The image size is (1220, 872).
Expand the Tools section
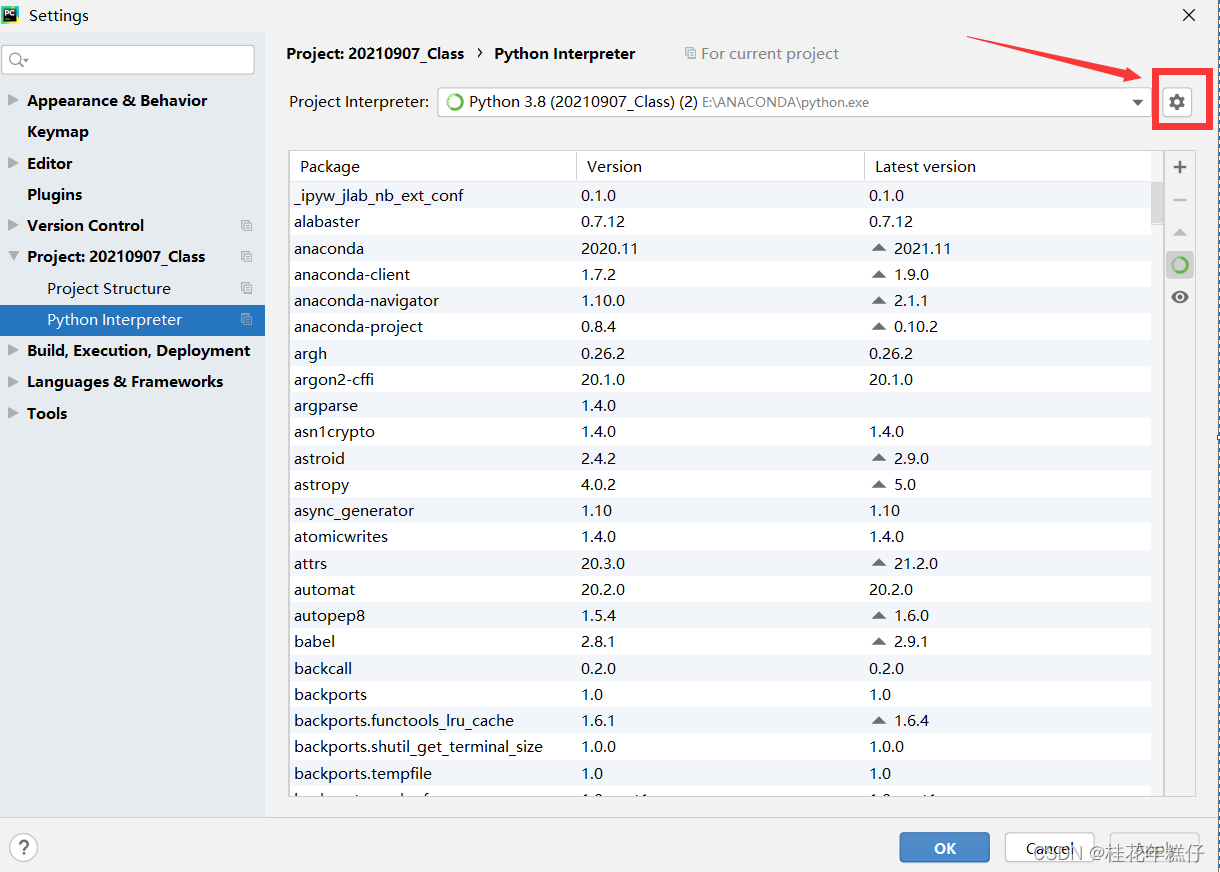[x=13, y=413]
